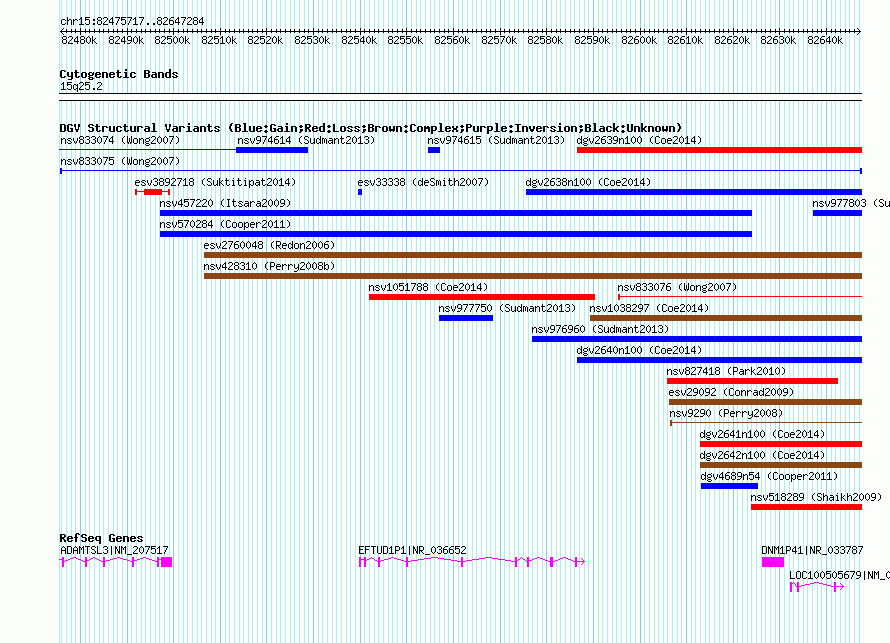Click the RefSeq Genes track title
The image size is (890, 643).
click(x=101, y=538)
